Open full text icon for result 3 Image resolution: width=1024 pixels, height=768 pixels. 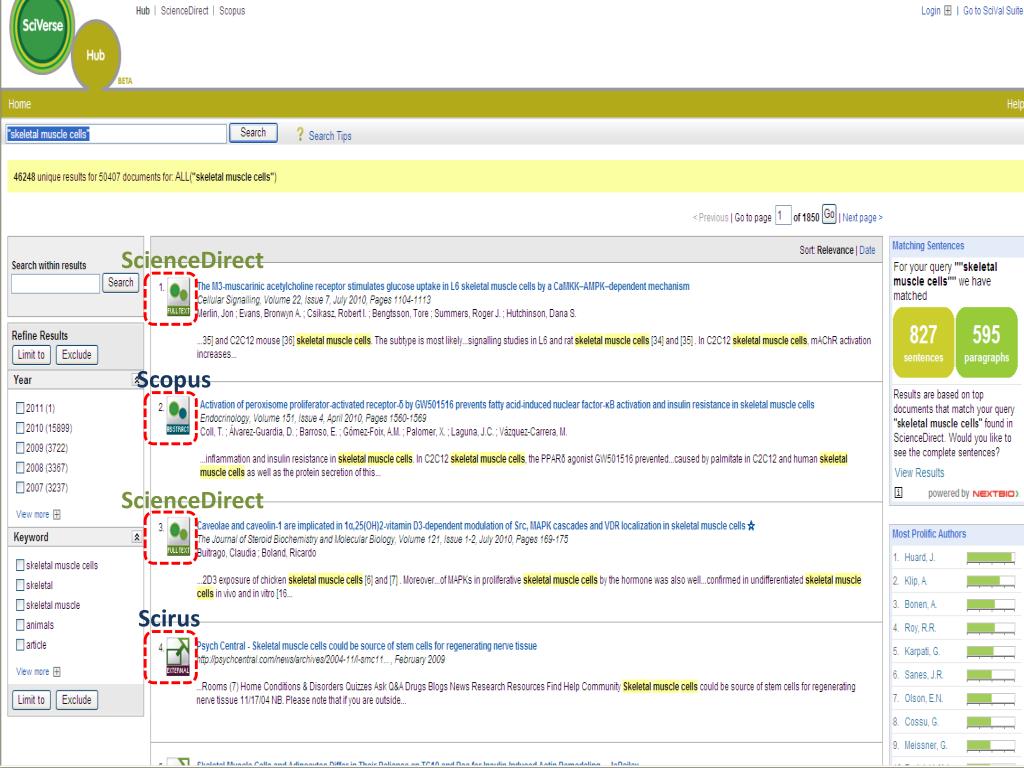point(178,537)
